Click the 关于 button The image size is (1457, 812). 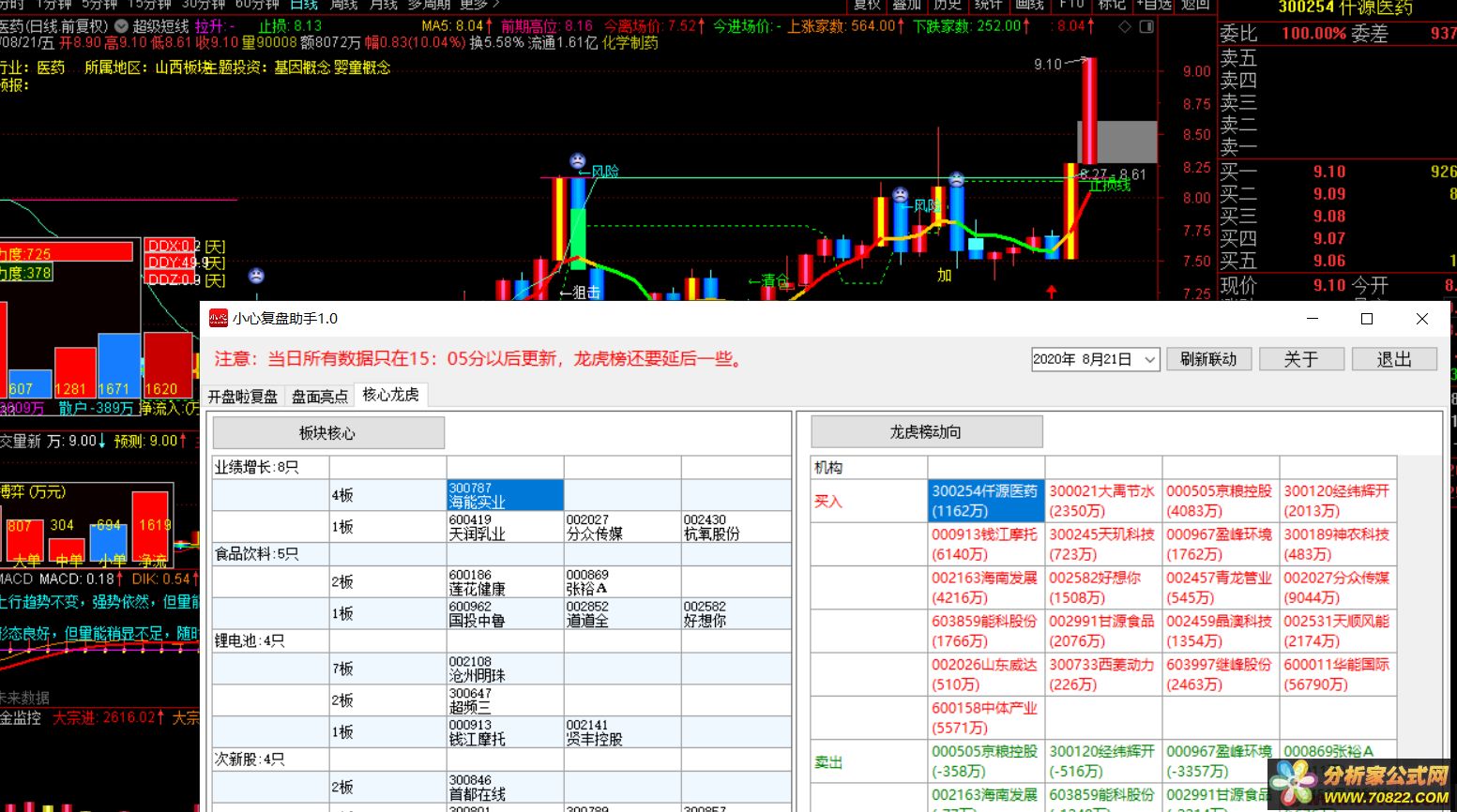point(1301,359)
